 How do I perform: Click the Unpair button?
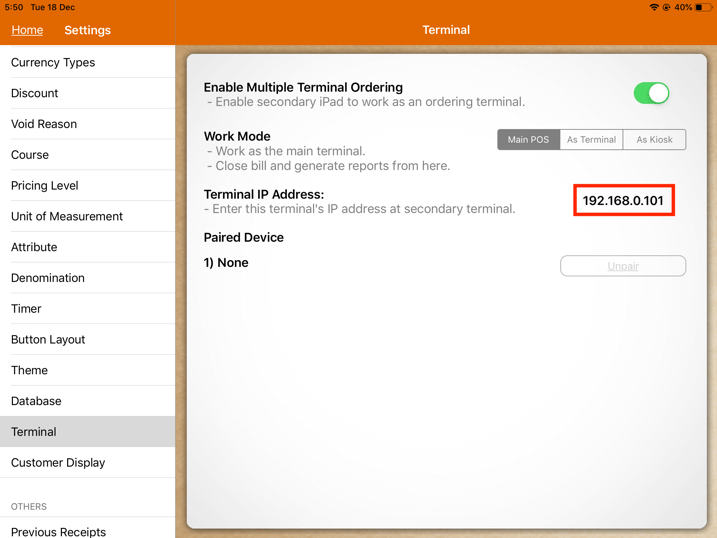tap(623, 266)
